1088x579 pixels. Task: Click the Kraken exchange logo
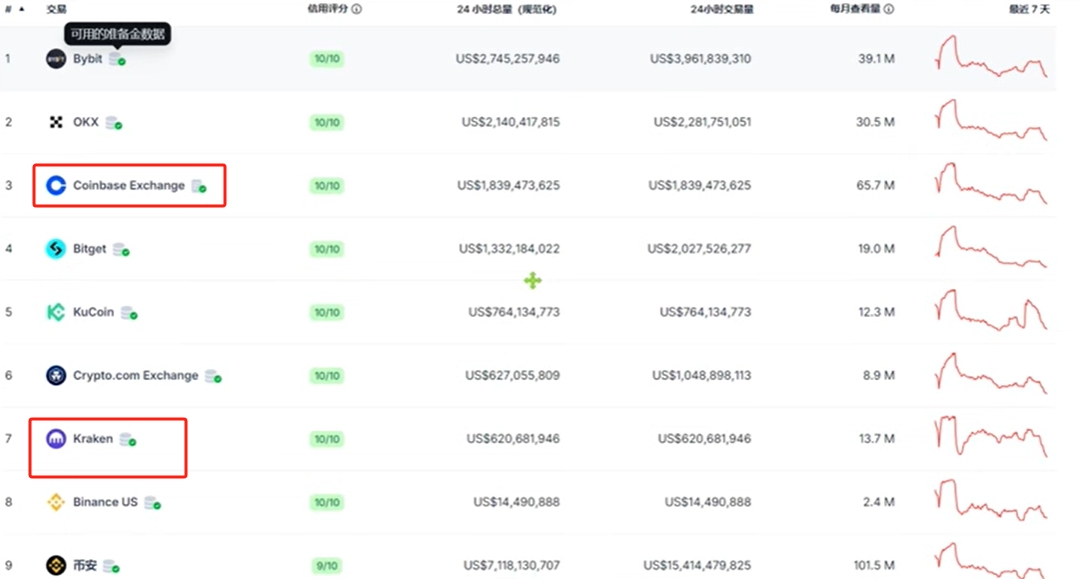(x=56, y=439)
